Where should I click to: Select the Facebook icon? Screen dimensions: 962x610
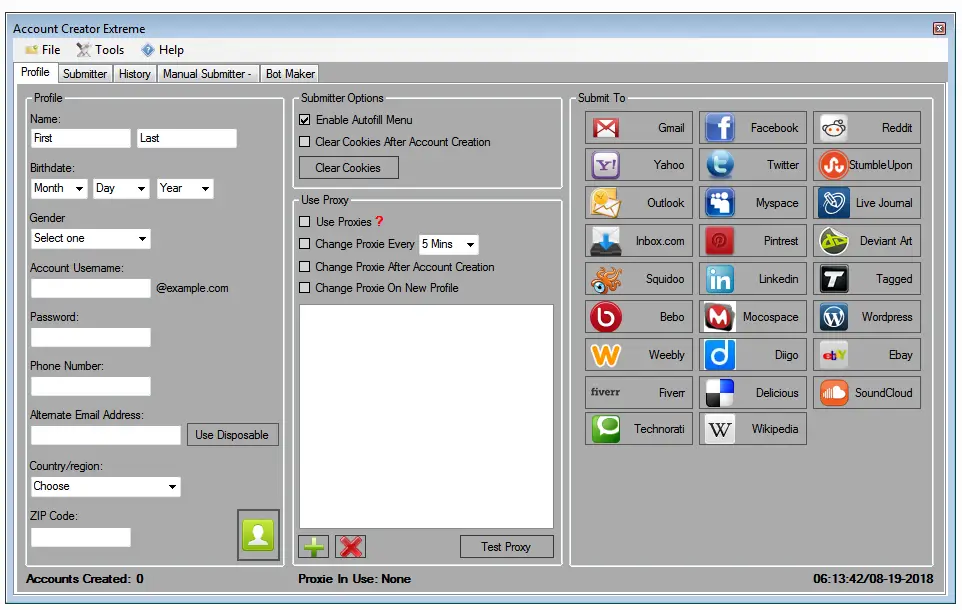click(752, 127)
